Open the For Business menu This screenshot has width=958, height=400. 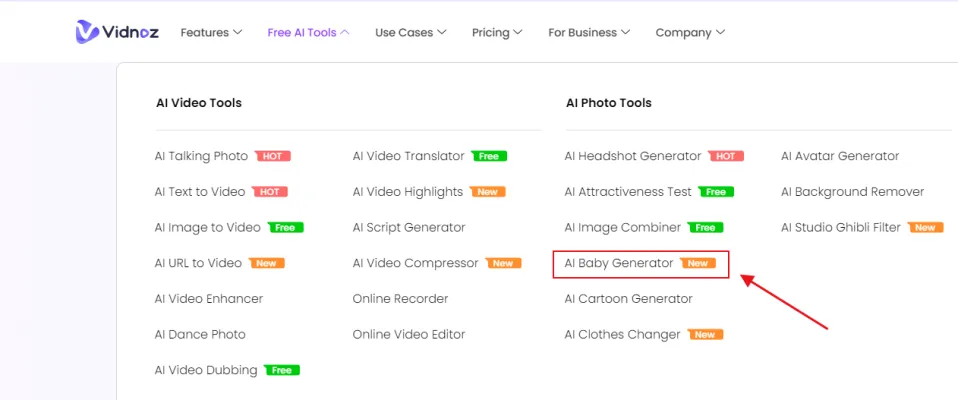pyautogui.click(x=588, y=32)
